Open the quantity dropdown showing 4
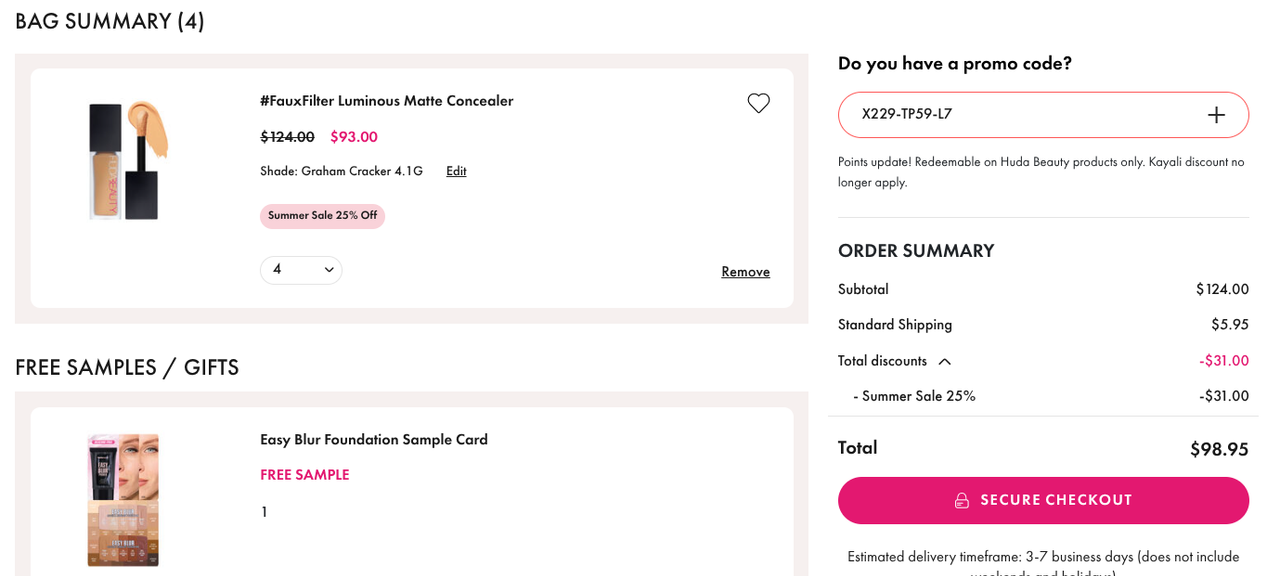The width and height of the screenshot is (1280, 576). click(301, 270)
